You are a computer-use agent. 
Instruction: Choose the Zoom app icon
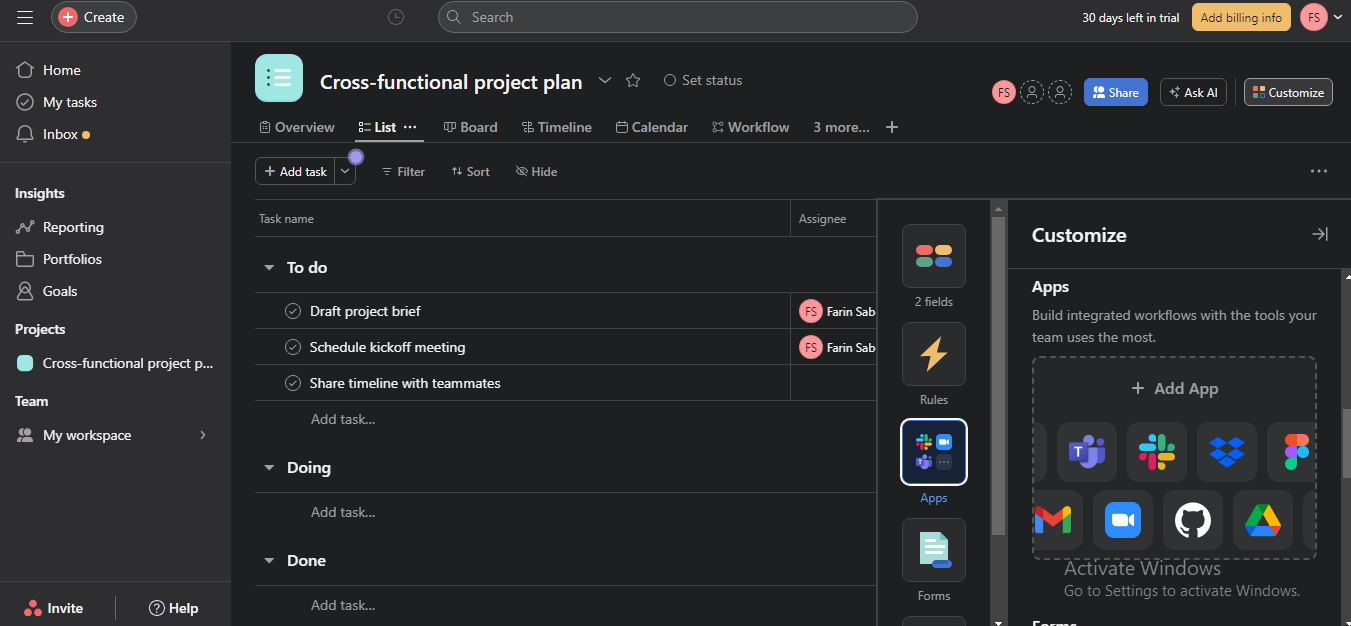tap(1123, 520)
